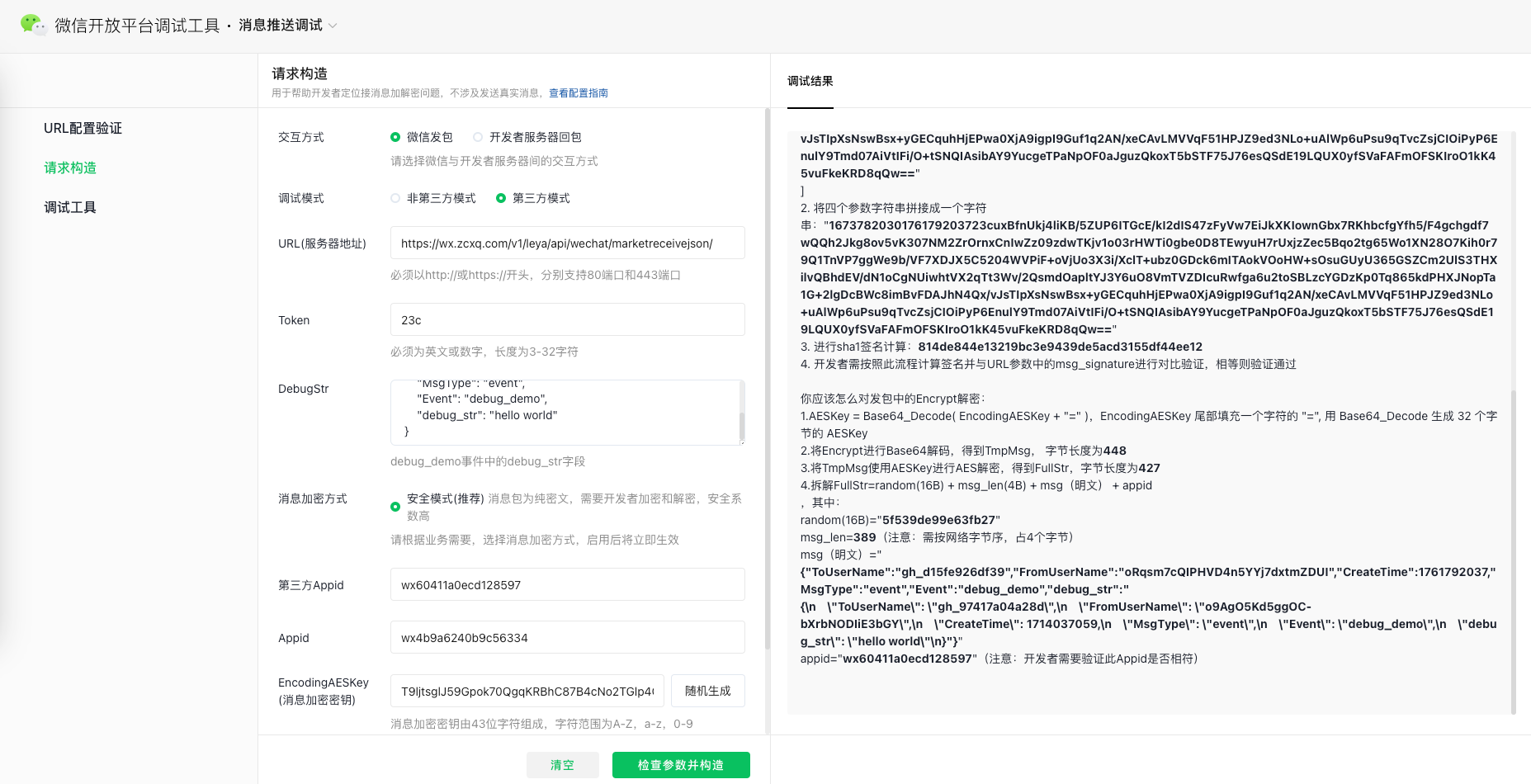Image resolution: width=1531 pixels, height=784 pixels.
Task: Switch to the 调试结果 tab
Action: tap(810, 81)
